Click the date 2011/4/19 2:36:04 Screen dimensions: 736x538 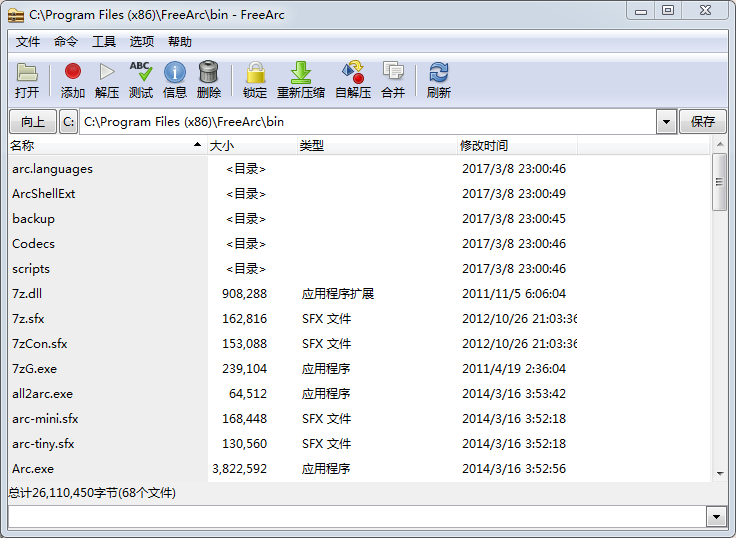pyautogui.click(x=514, y=369)
